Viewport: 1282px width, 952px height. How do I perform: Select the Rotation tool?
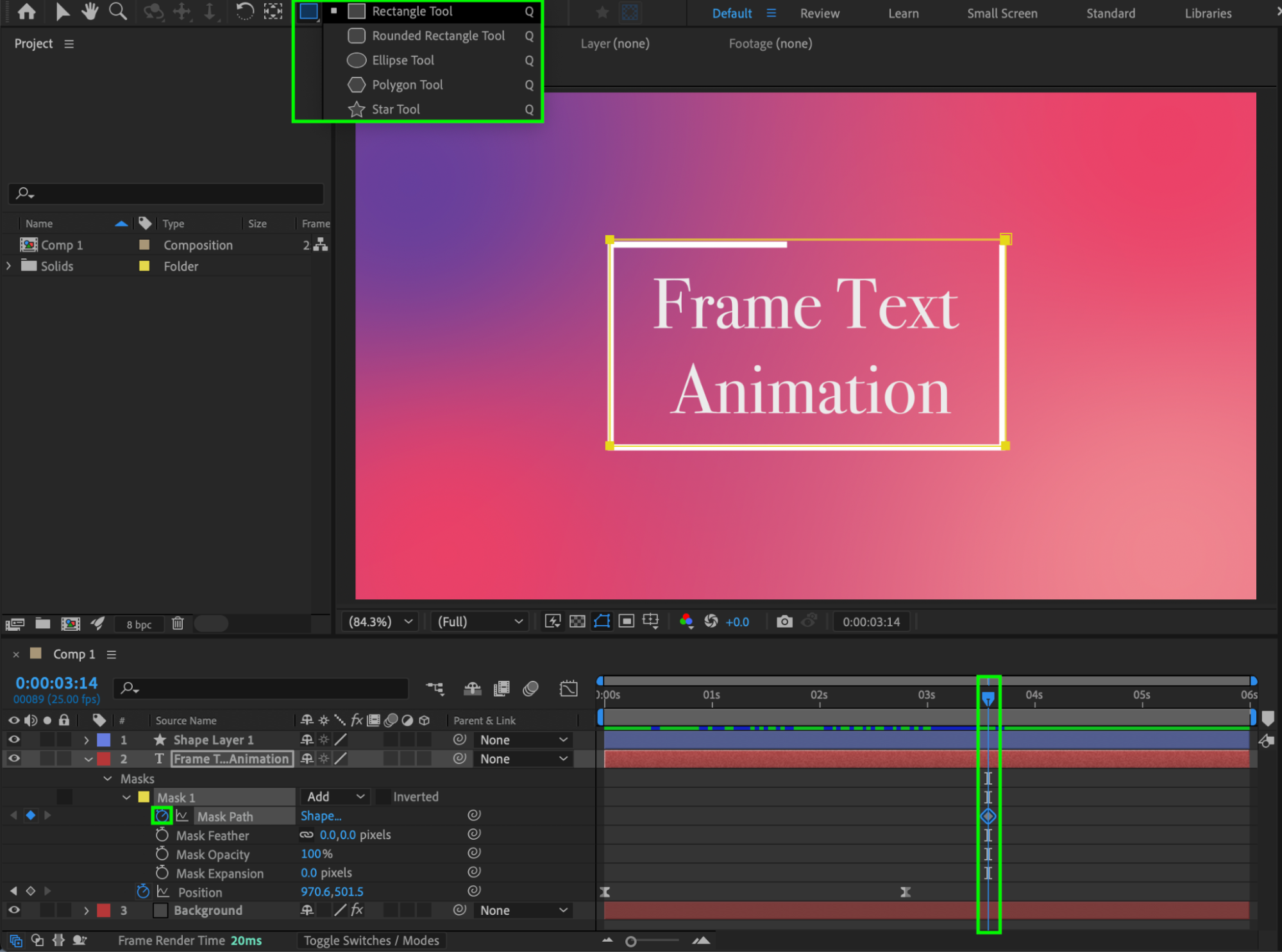[x=244, y=11]
